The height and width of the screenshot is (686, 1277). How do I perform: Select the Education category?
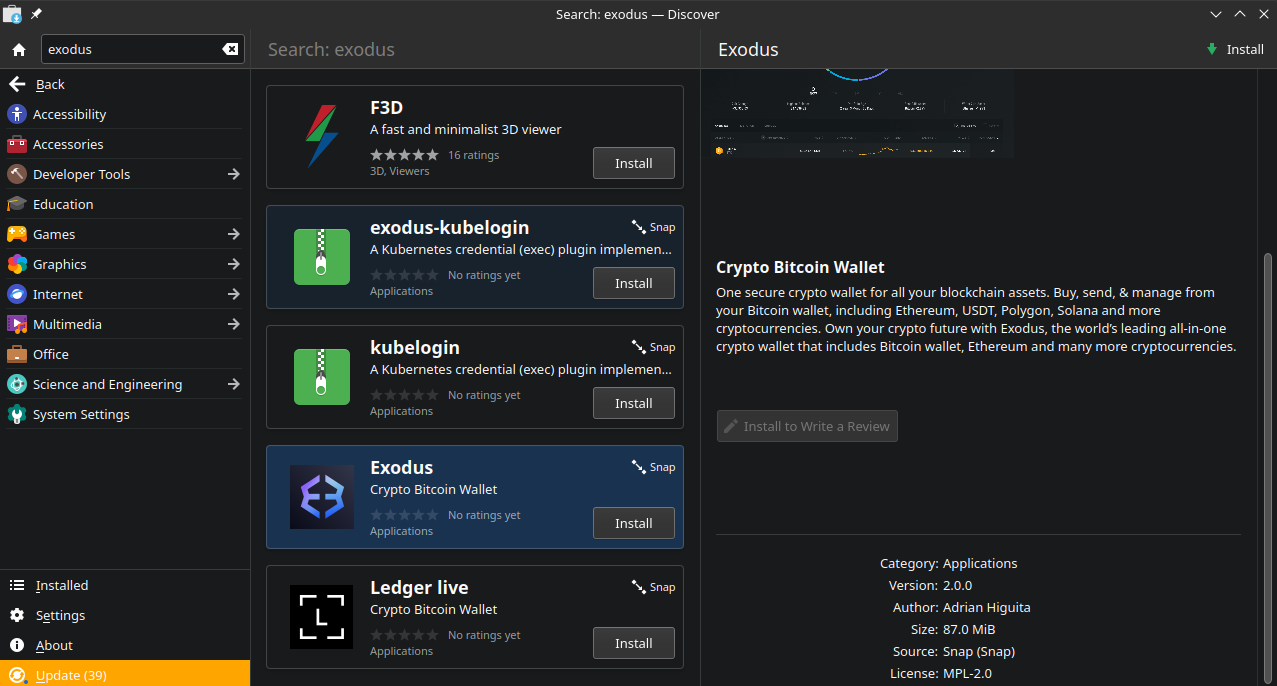tap(125, 204)
